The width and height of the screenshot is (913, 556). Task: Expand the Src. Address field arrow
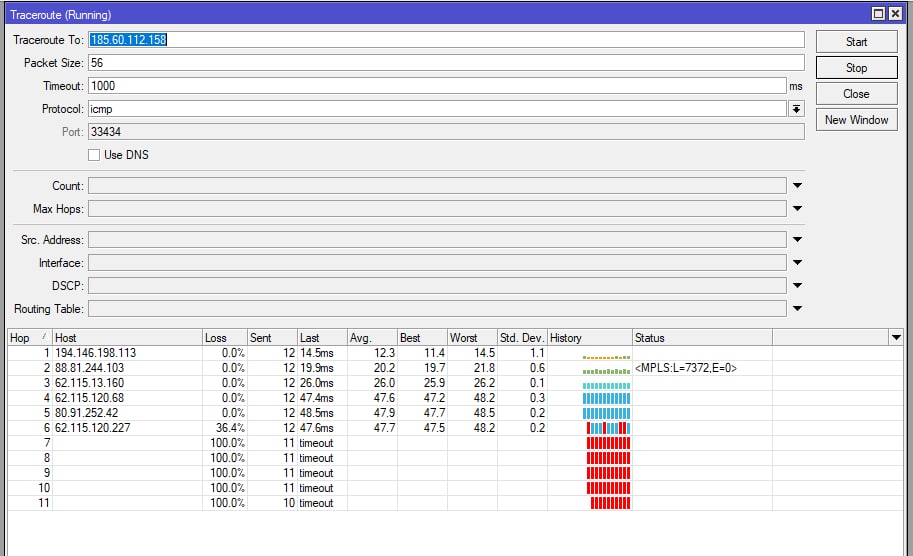[797, 239]
